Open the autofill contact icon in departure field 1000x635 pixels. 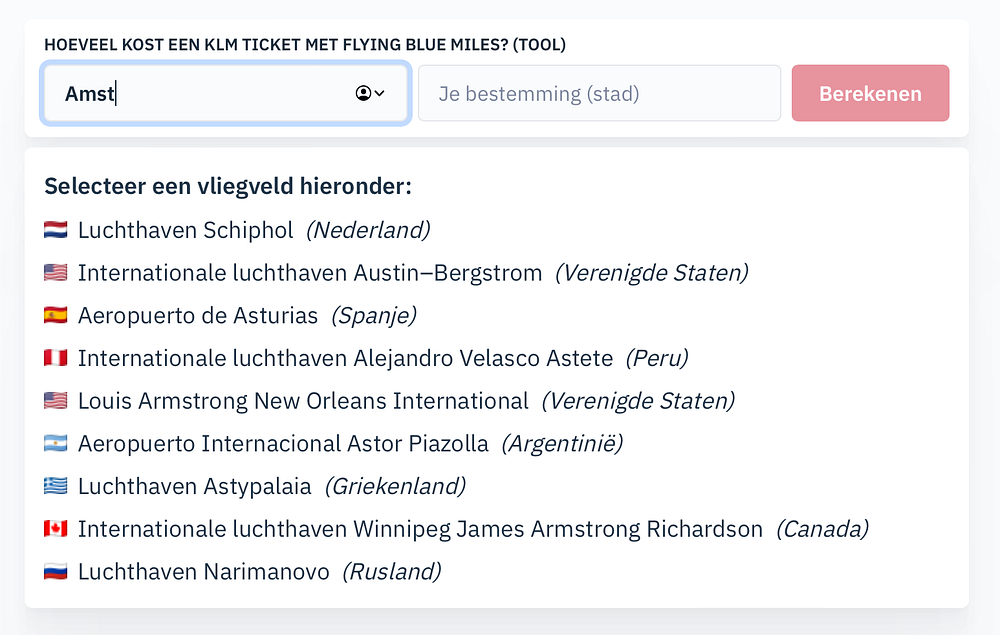[x=369, y=93]
